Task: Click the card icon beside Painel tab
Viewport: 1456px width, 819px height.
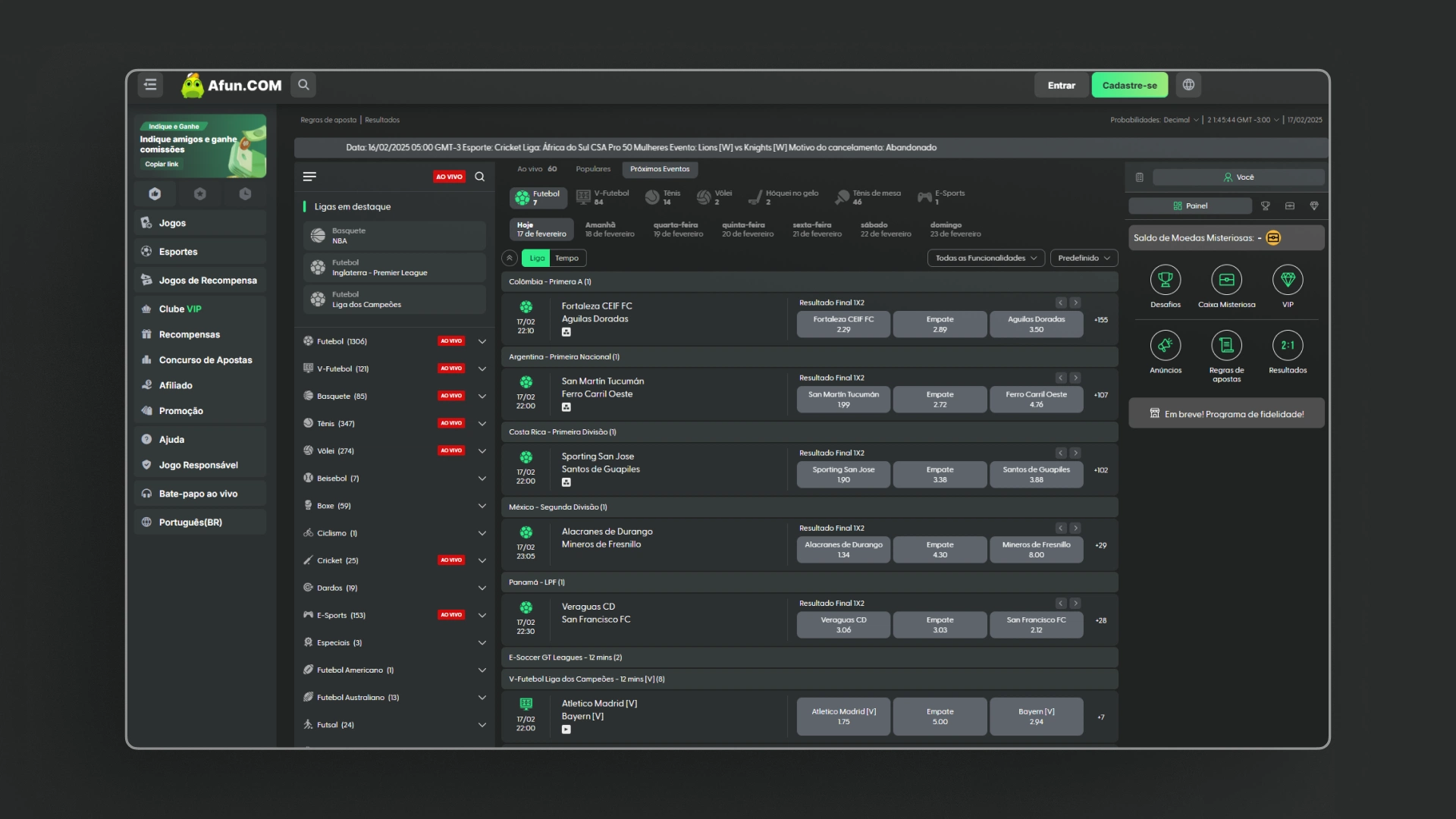Action: coord(1290,206)
